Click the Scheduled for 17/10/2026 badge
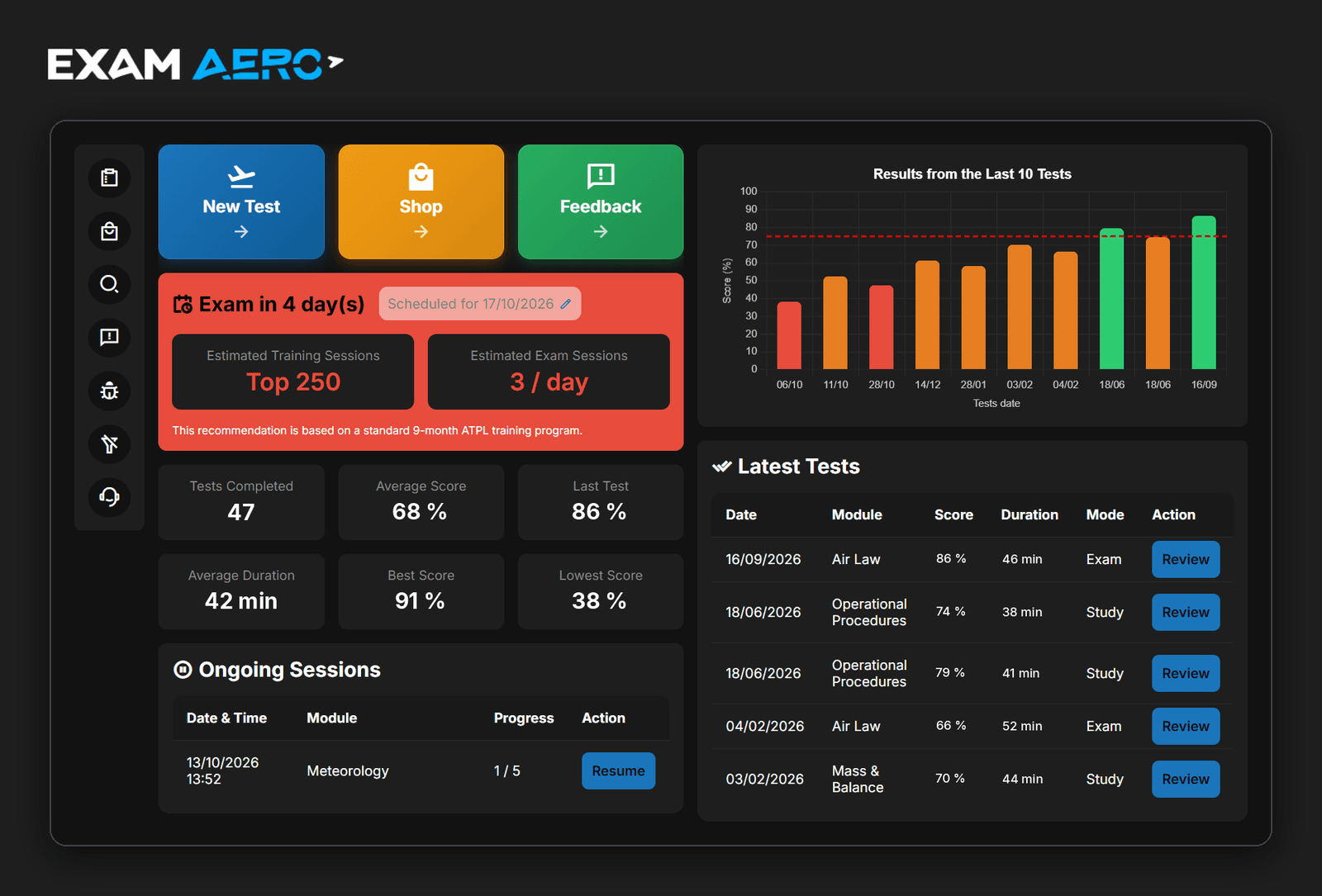1322x896 pixels. tap(480, 304)
